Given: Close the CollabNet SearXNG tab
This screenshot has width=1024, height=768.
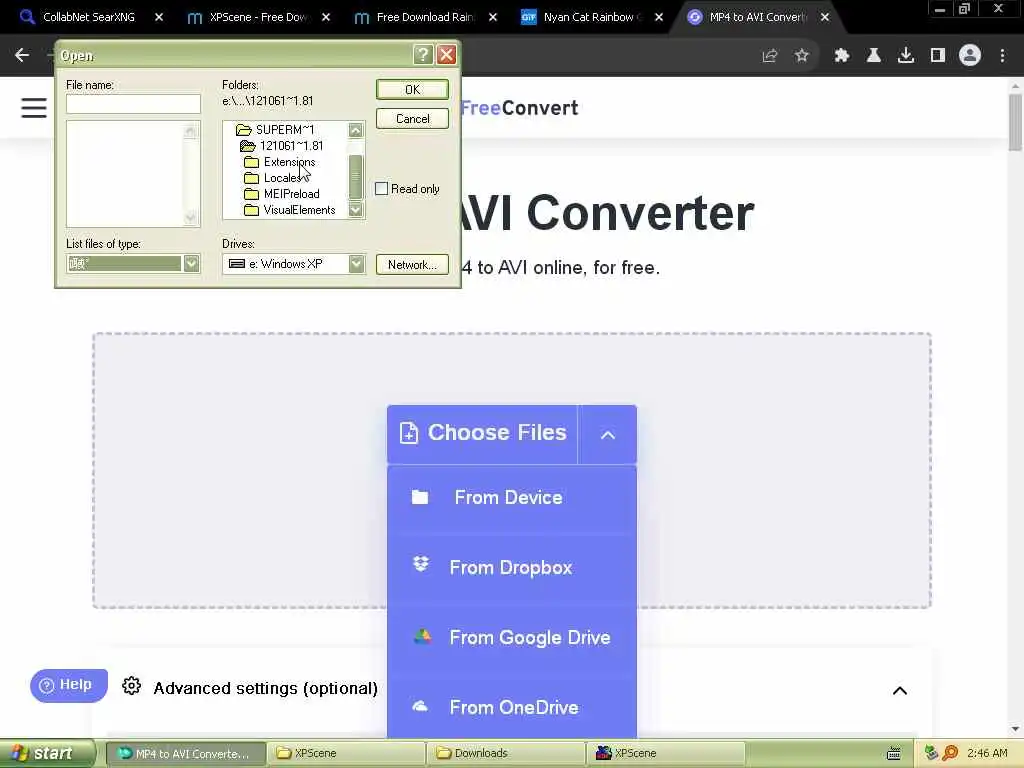Looking at the screenshot, I should [159, 17].
